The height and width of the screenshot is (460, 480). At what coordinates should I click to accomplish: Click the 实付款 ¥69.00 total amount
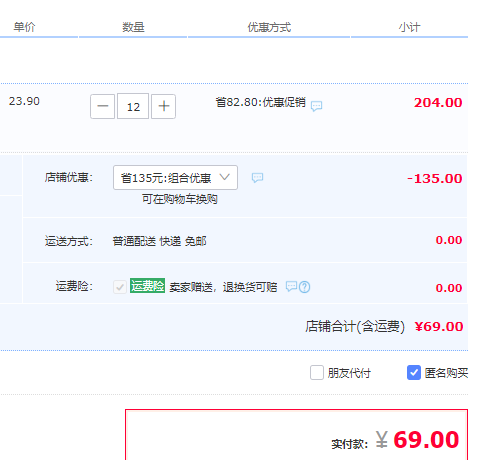coord(417,439)
